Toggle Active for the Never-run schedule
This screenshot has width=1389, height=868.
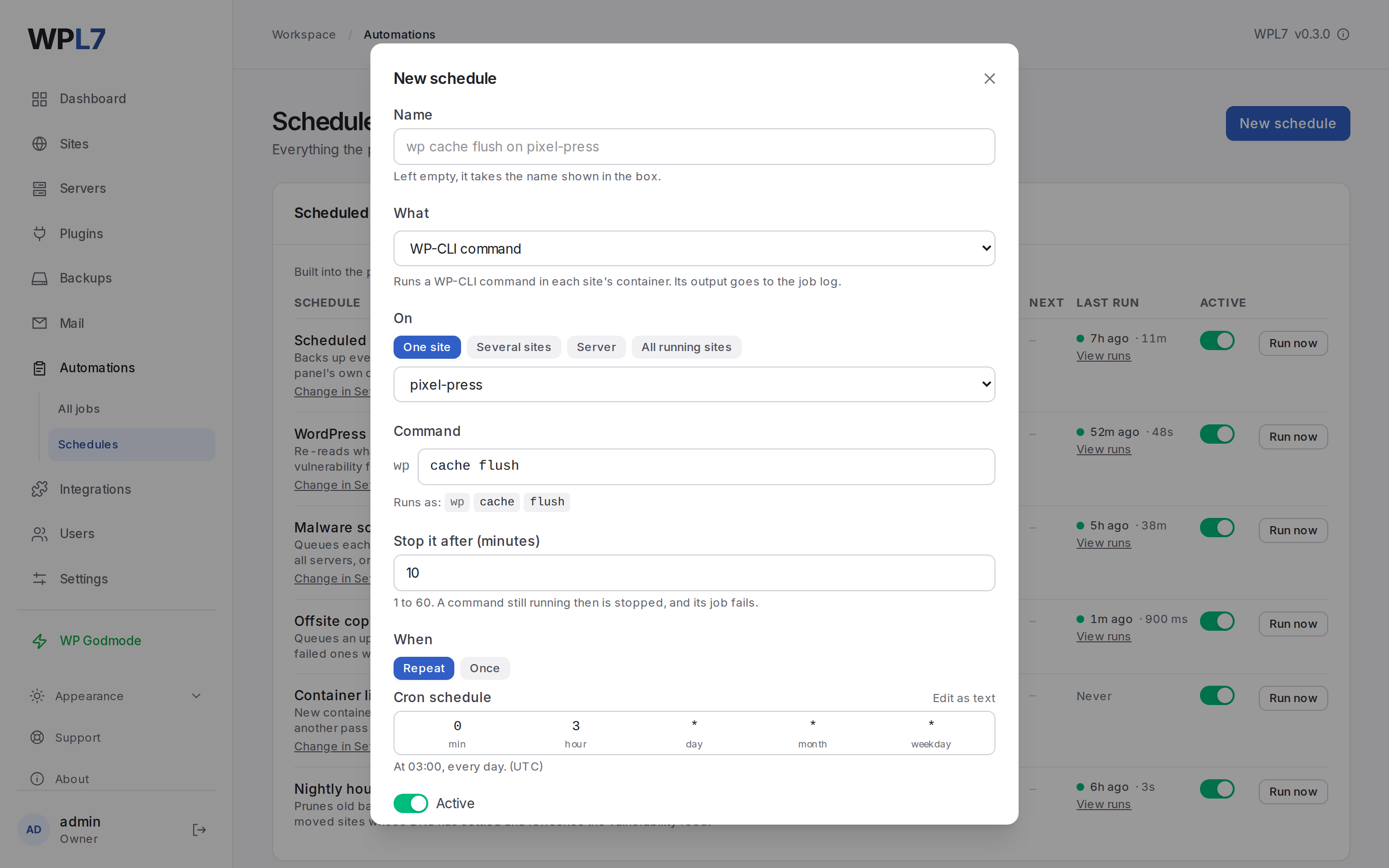coord(1217,696)
